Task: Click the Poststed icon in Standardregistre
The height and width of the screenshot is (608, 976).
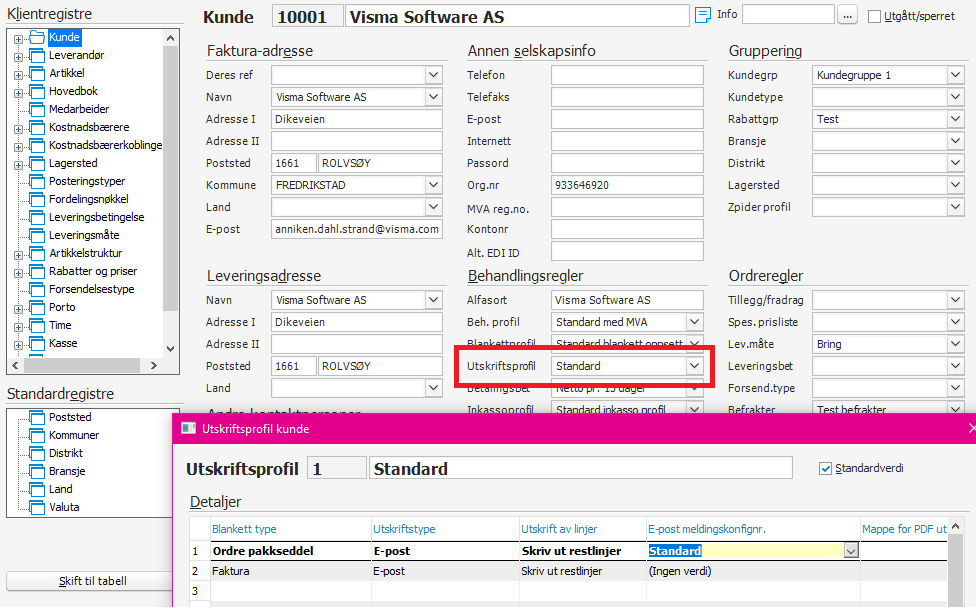Action: (37, 418)
